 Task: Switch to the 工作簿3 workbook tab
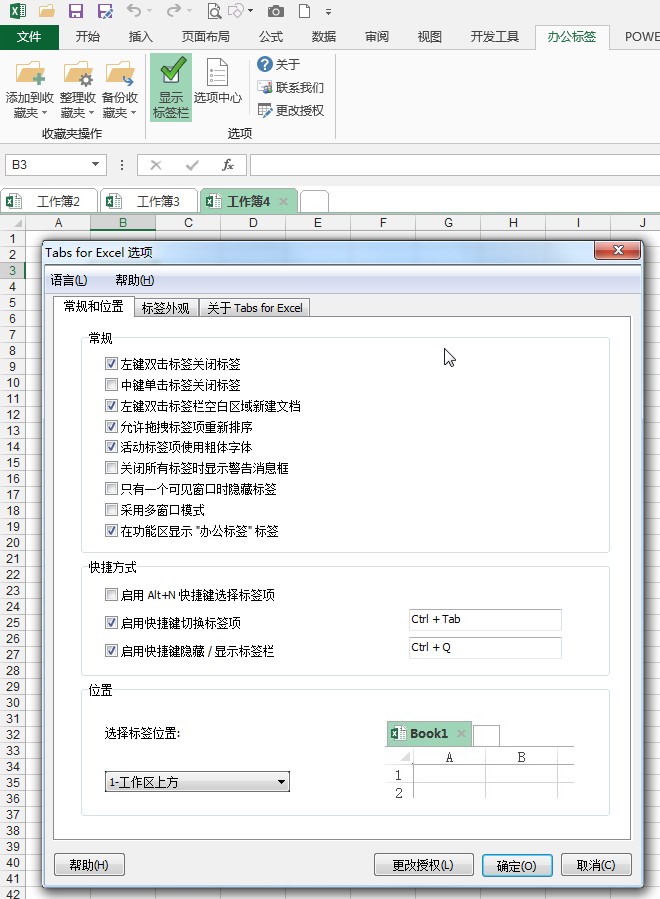pos(150,201)
